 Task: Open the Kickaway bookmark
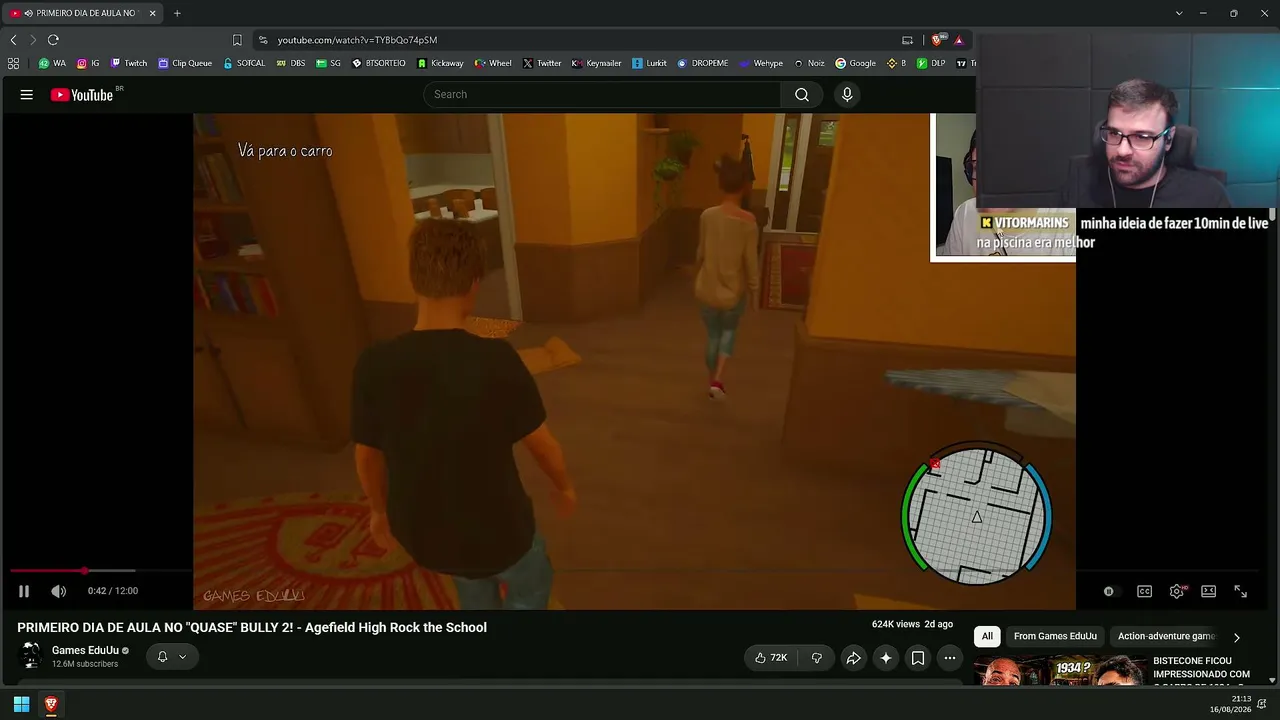click(440, 63)
